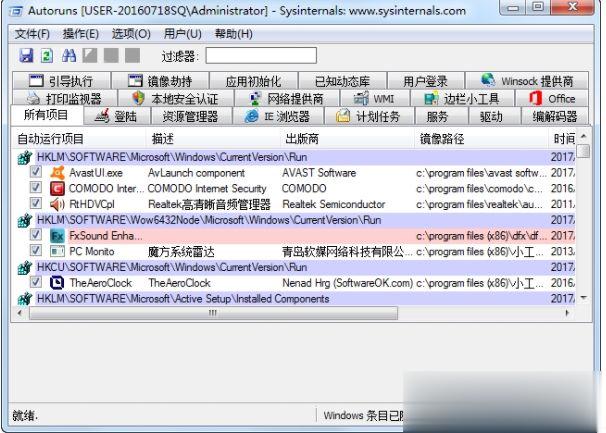The height and width of the screenshot is (433, 606).
Task: Sort by the 出版商 column header
Action: coord(347,139)
